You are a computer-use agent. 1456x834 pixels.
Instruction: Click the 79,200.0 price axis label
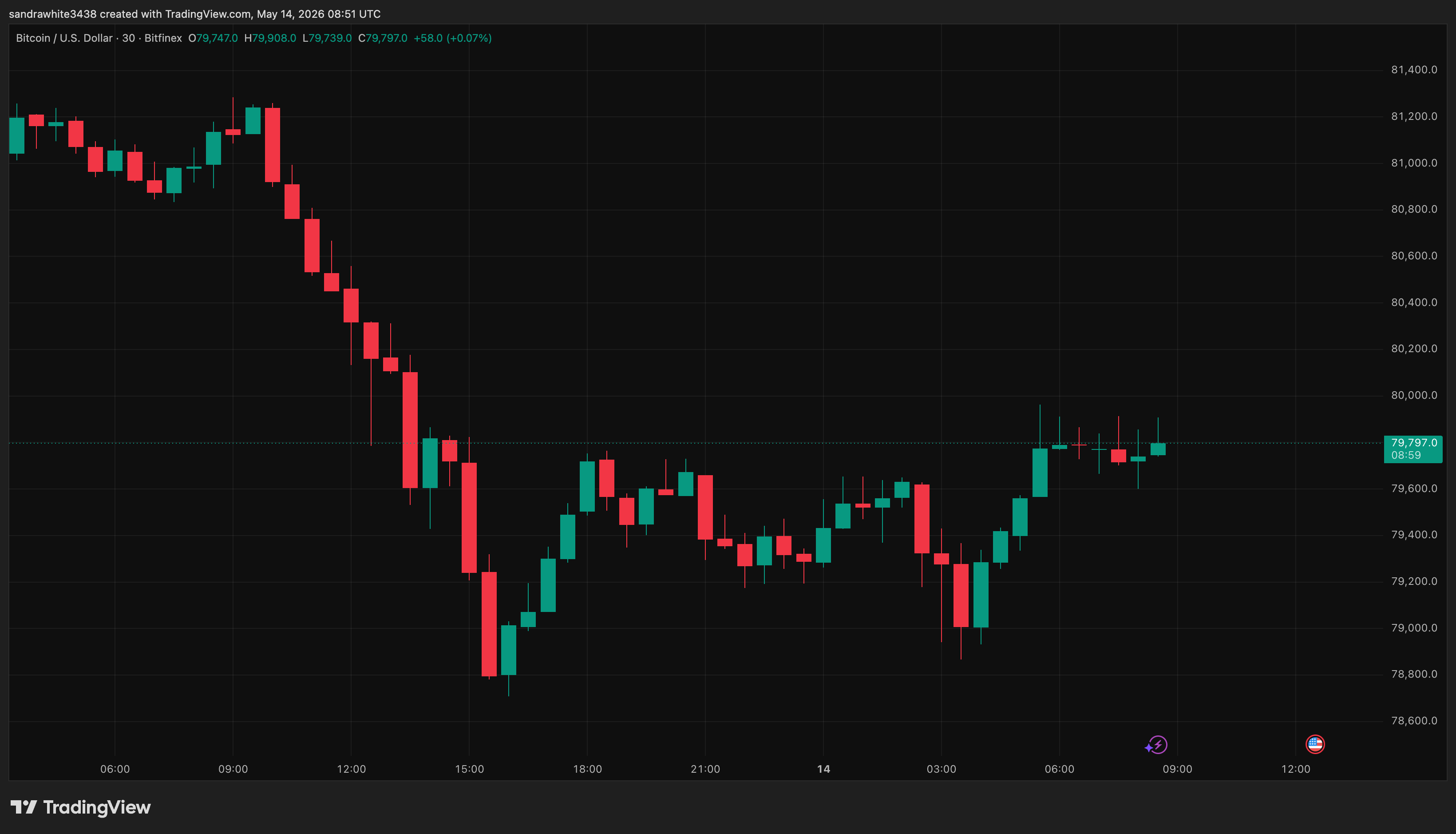pyautogui.click(x=1414, y=581)
